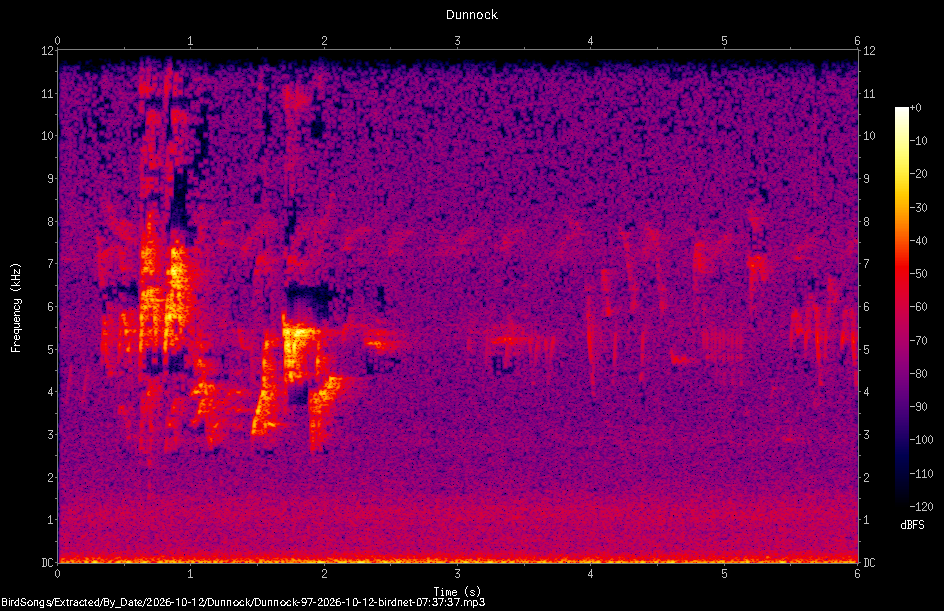This screenshot has width=944, height=611.
Task: Click the -90 value on the color scale
Action: (919, 407)
